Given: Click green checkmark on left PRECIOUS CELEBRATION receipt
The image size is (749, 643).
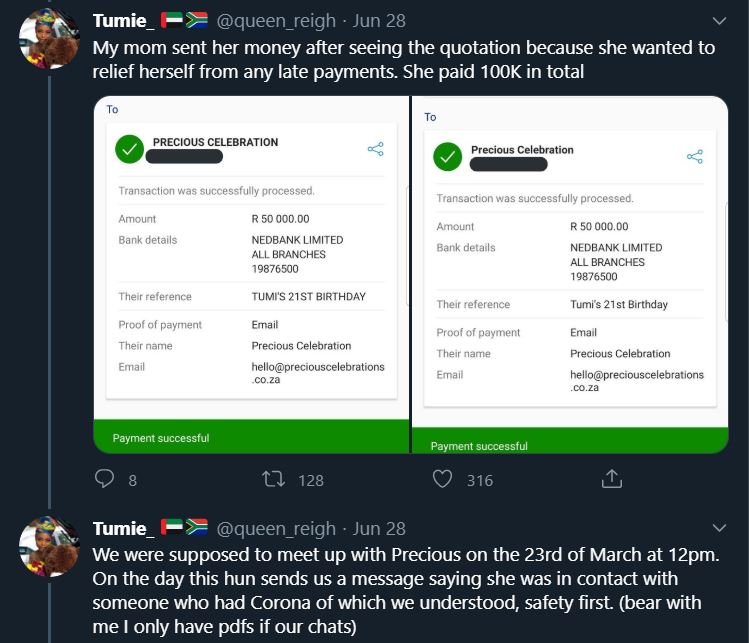Looking at the screenshot, I should click(129, 149).
